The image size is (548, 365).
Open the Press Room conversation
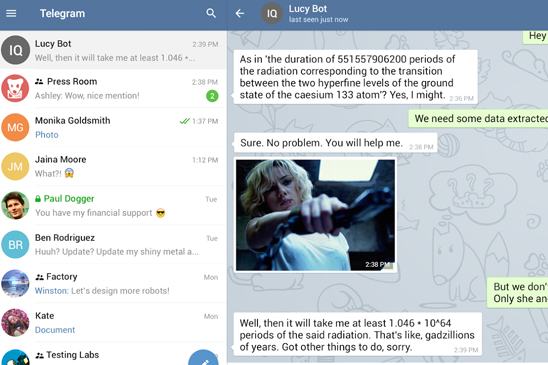coord(113,88)
